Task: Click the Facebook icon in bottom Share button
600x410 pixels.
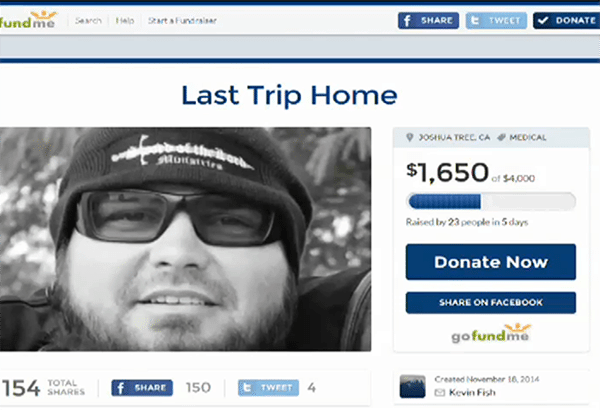Action: [x=121, y=388]
